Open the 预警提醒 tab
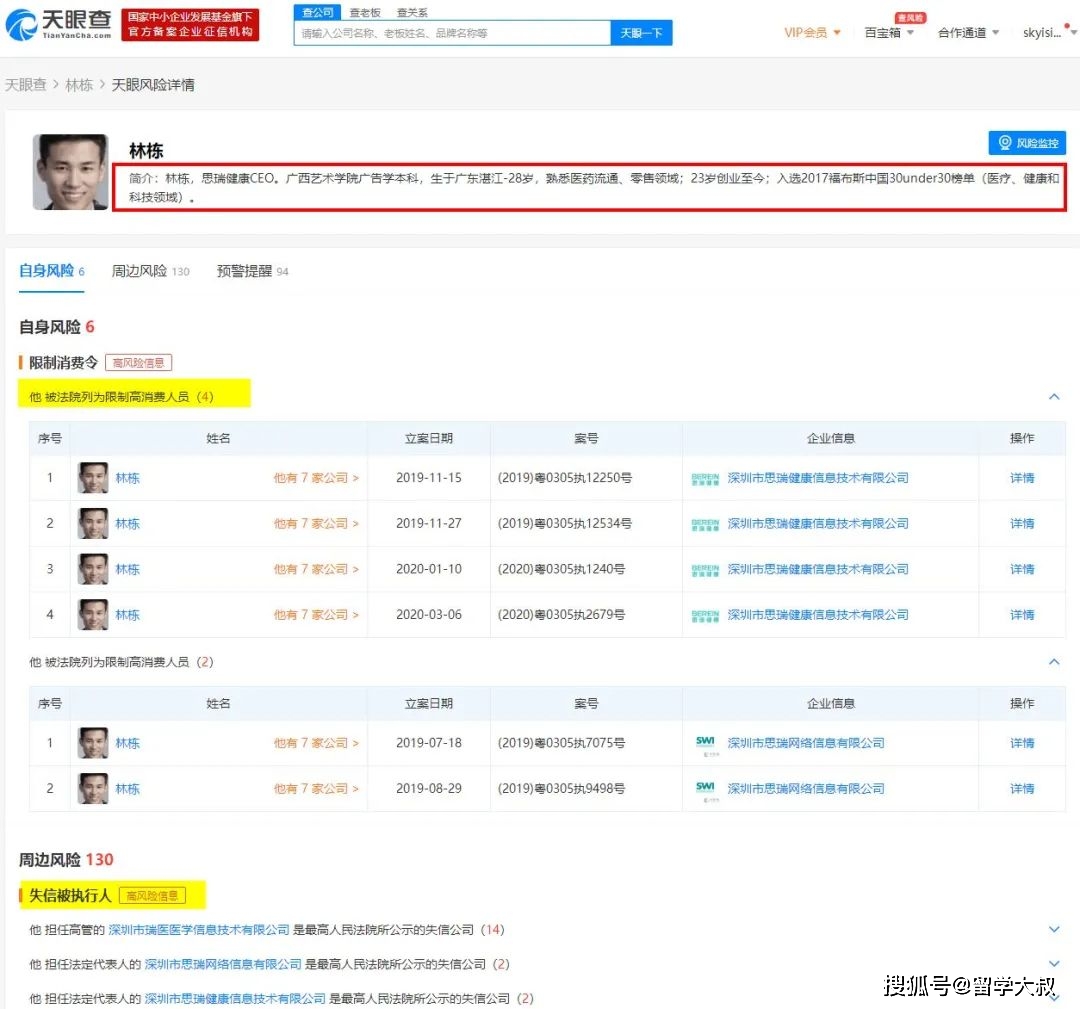1080x1009 pixels. pos(243,270)
